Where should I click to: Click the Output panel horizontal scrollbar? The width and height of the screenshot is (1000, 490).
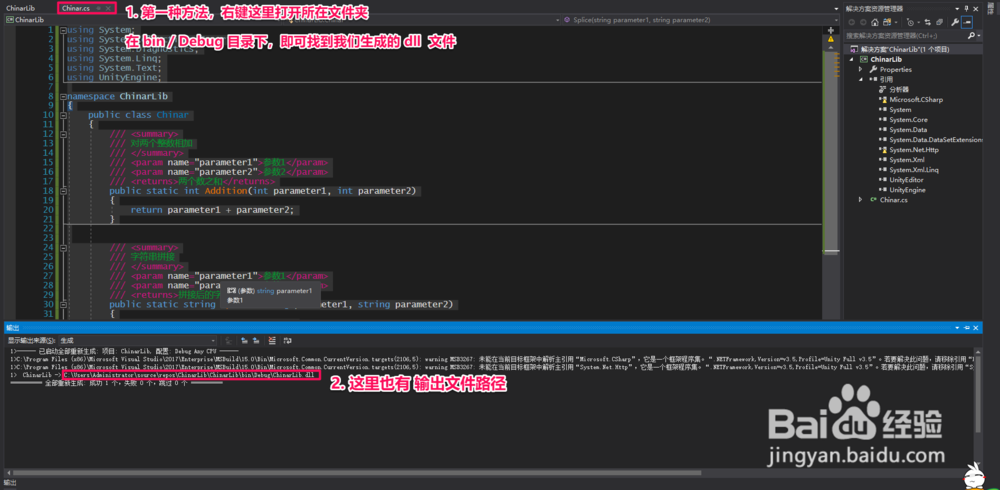(x=357, y=473)
